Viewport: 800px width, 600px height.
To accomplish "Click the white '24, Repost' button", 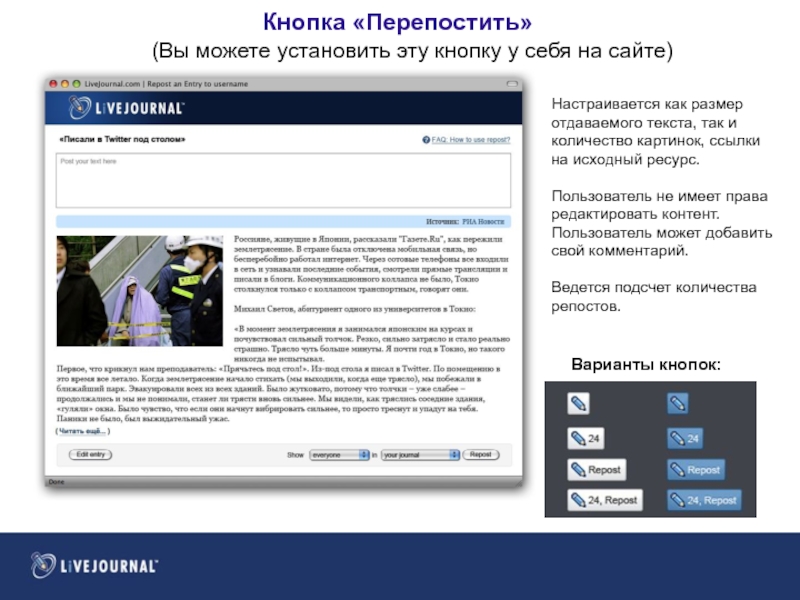I will [x=605, y=500].
